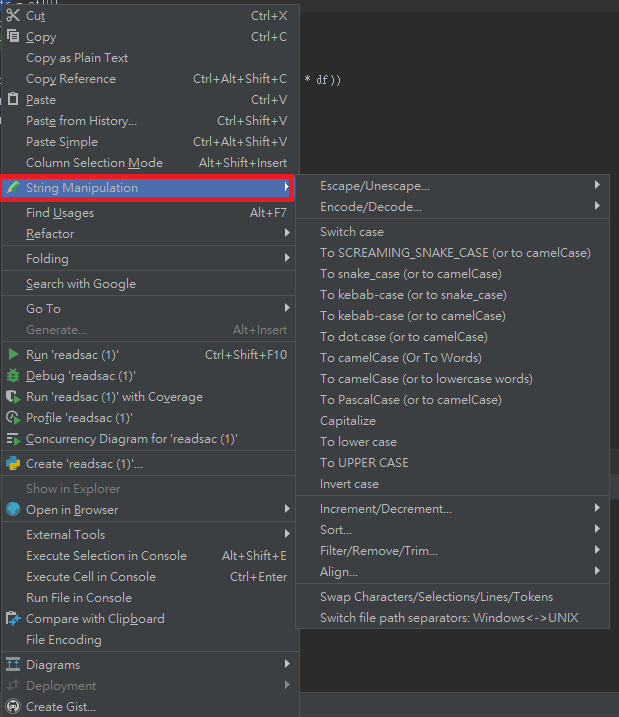
Task: Choose To UPPER CASE
Action: click(x=364, y=463)
